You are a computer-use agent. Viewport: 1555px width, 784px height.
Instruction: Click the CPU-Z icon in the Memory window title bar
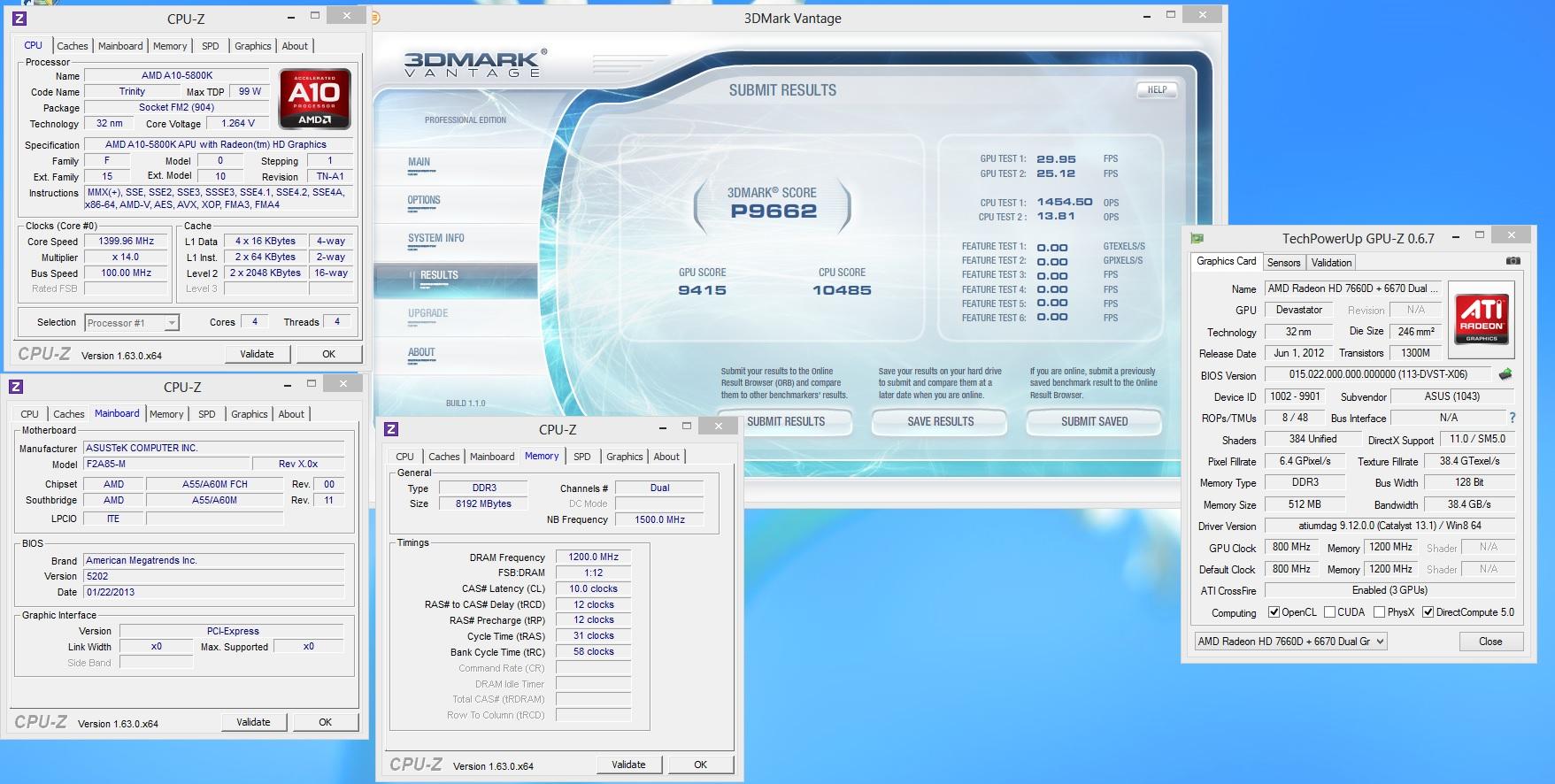pos(391,429)
